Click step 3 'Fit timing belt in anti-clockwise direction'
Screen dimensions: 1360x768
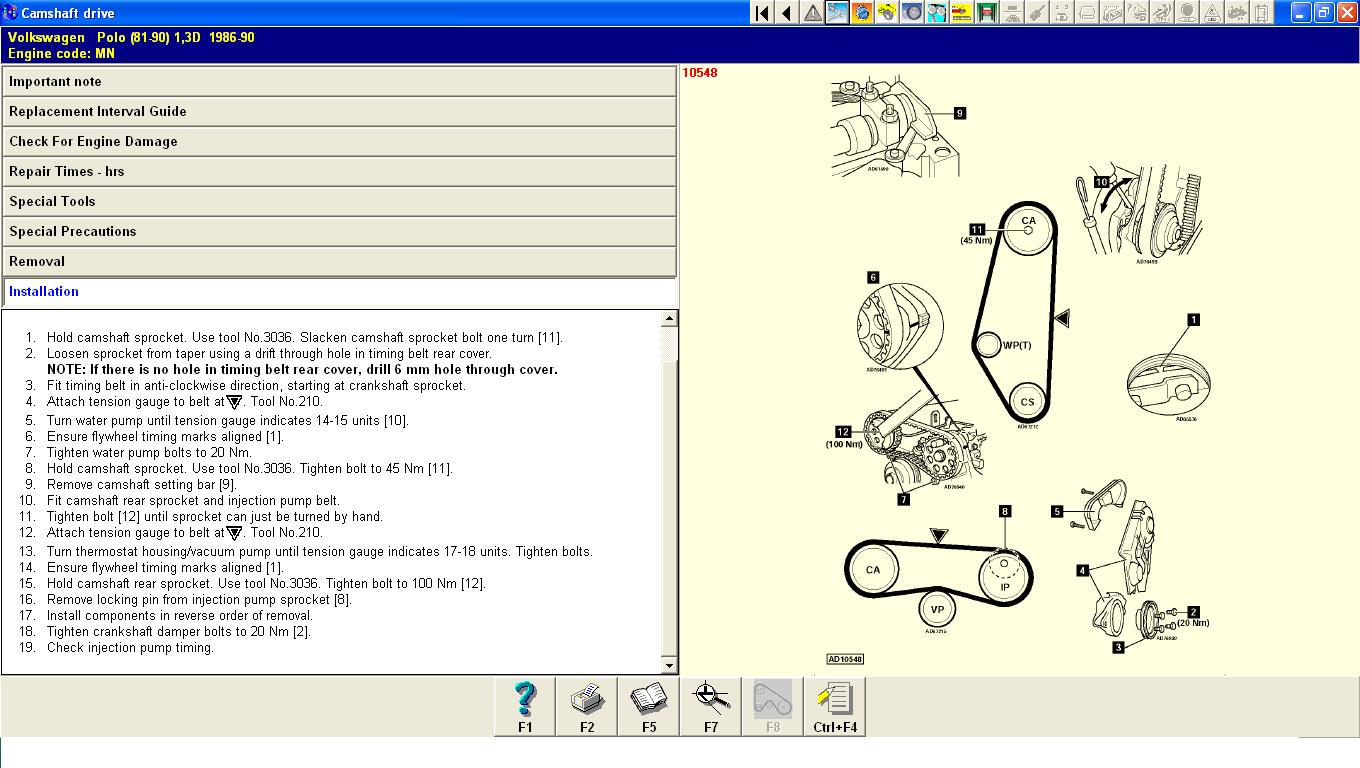(x=256, y=386)
